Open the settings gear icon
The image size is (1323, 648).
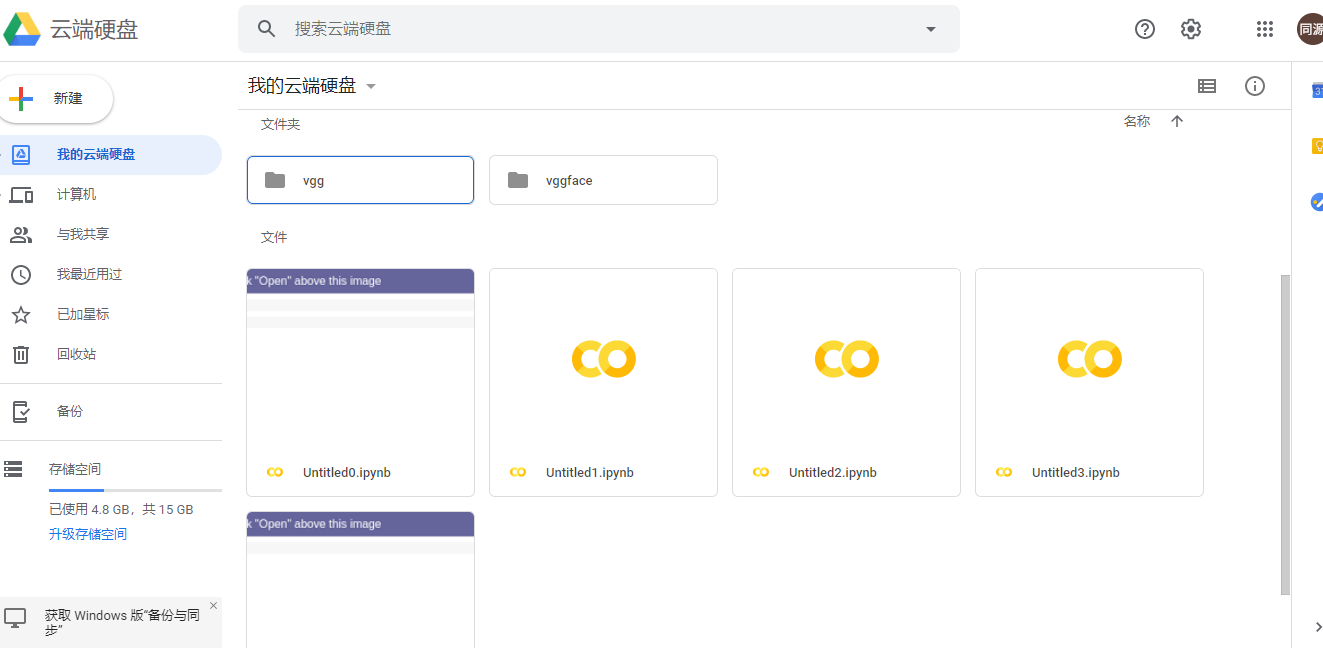coord(1190,29)
